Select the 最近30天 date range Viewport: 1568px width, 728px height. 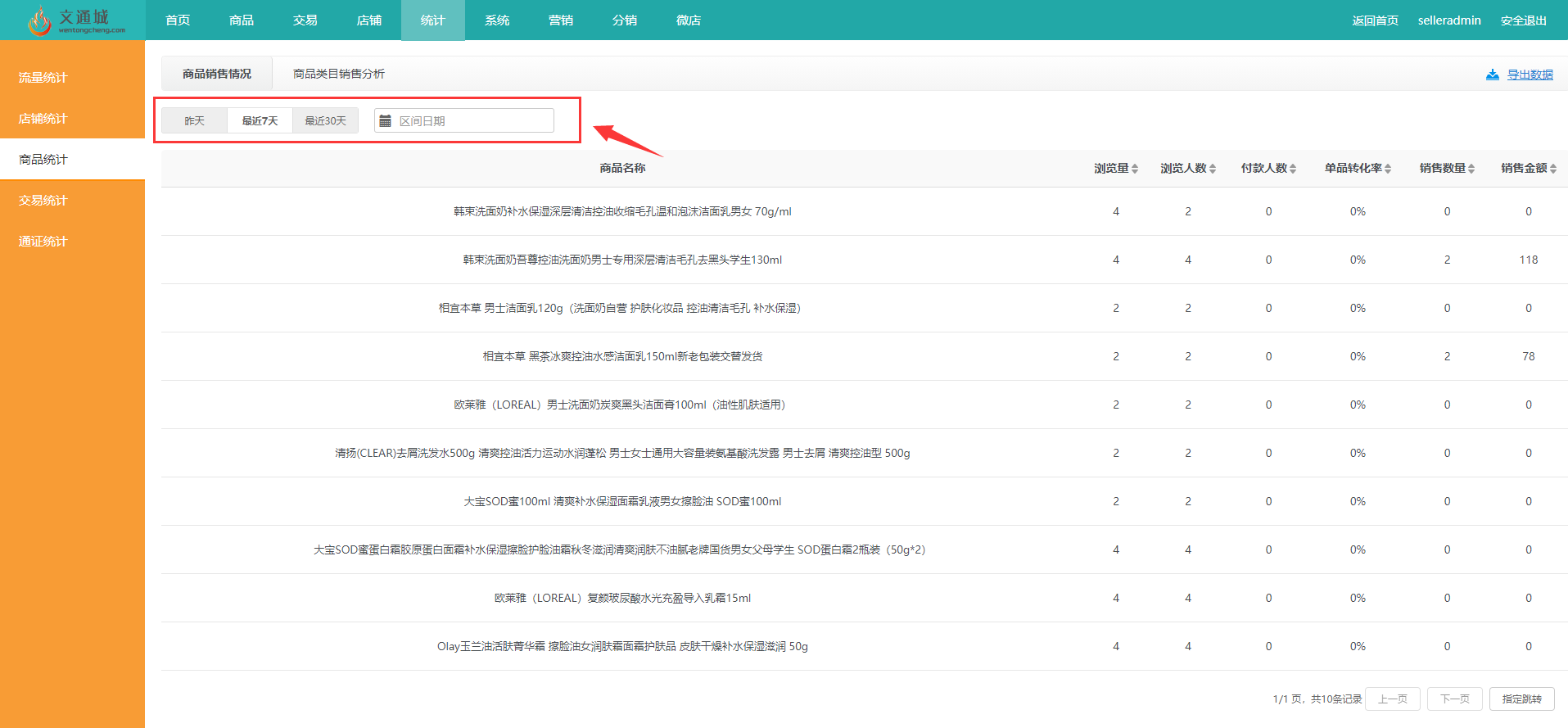325,120
